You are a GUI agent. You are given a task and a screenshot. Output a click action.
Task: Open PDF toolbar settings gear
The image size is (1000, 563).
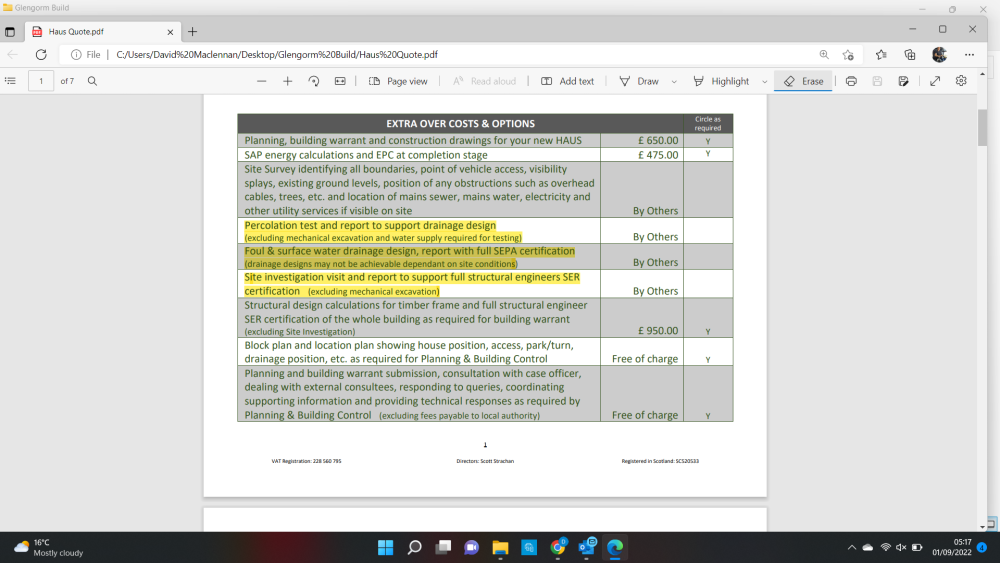(961, 81)
